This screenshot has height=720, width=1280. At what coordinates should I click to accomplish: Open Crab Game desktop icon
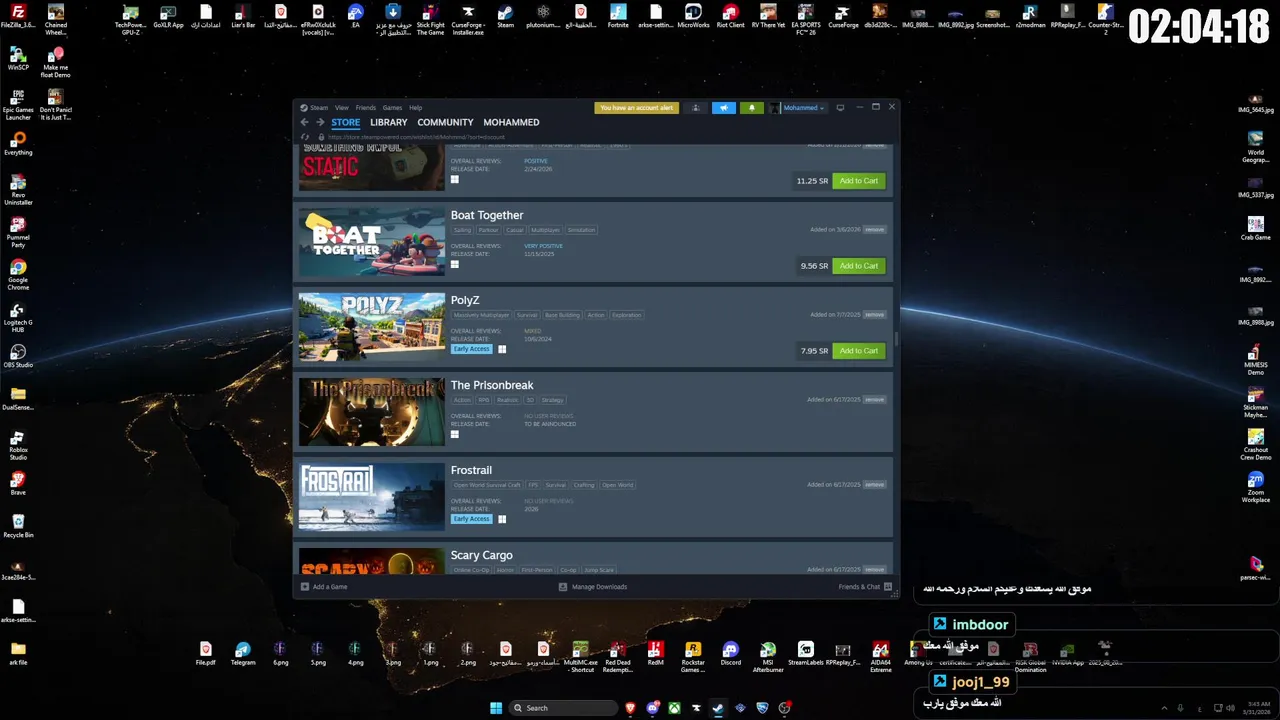click(x=1256, y=228)
